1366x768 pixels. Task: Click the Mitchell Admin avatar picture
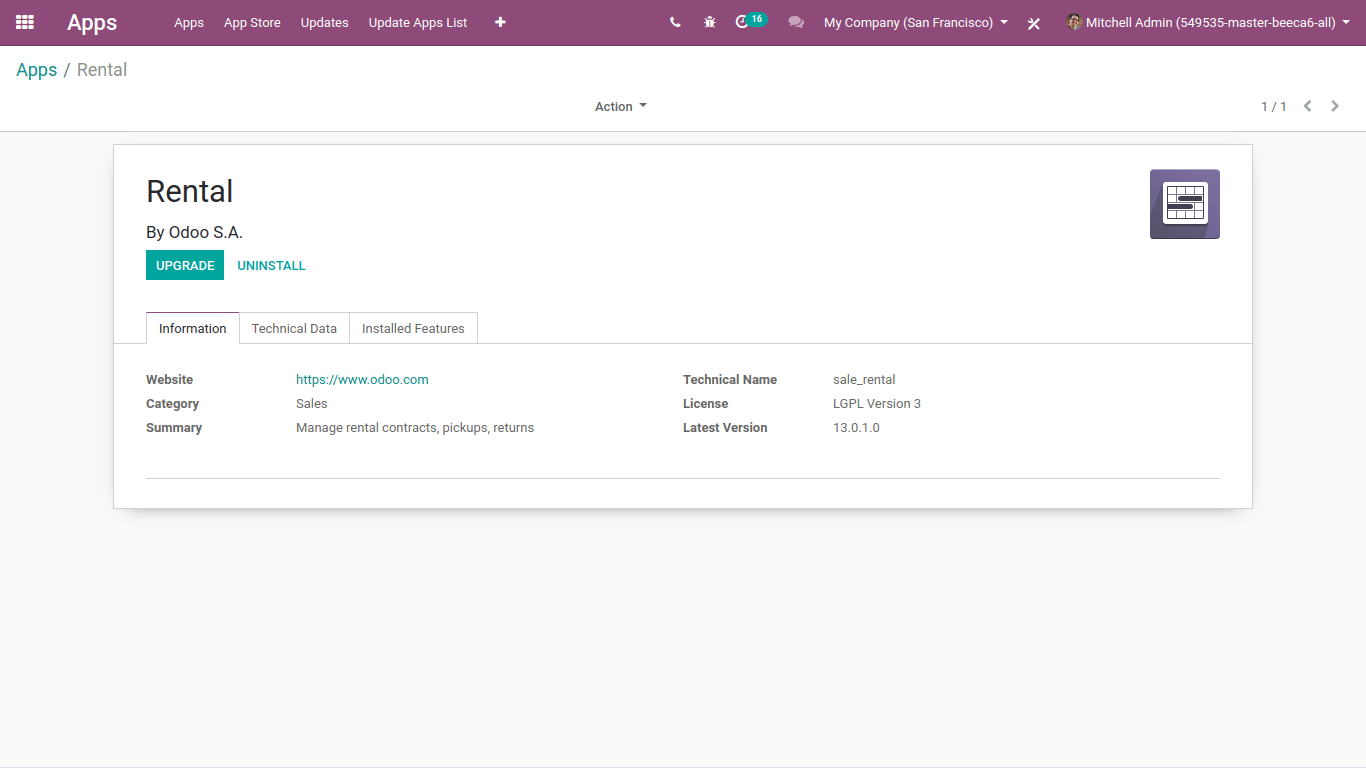[1074, 22]
